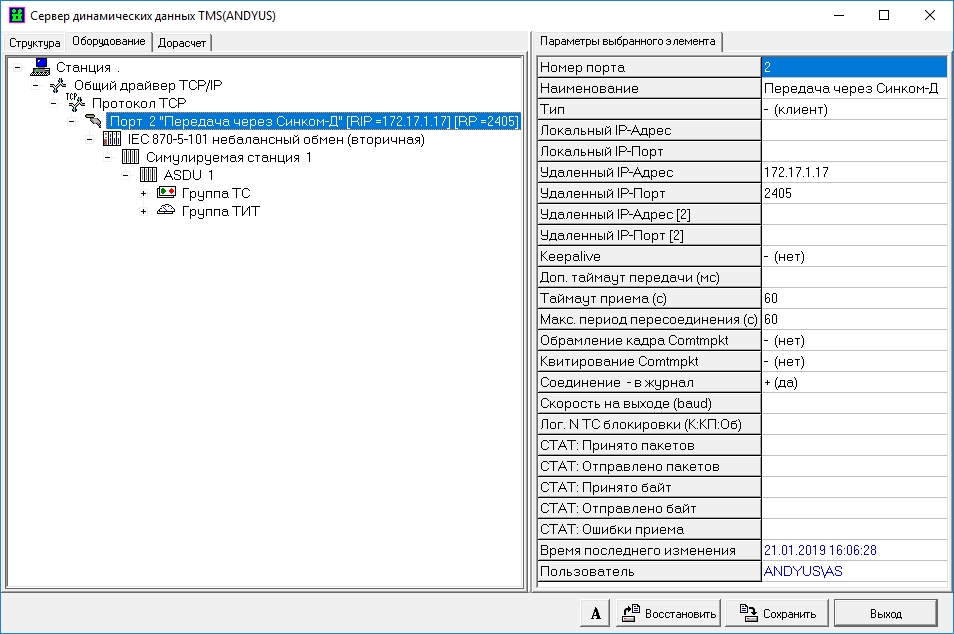Click the Группа ТИТ icon
This screenshot has width=954, height=634.
[x=166, y=211]
